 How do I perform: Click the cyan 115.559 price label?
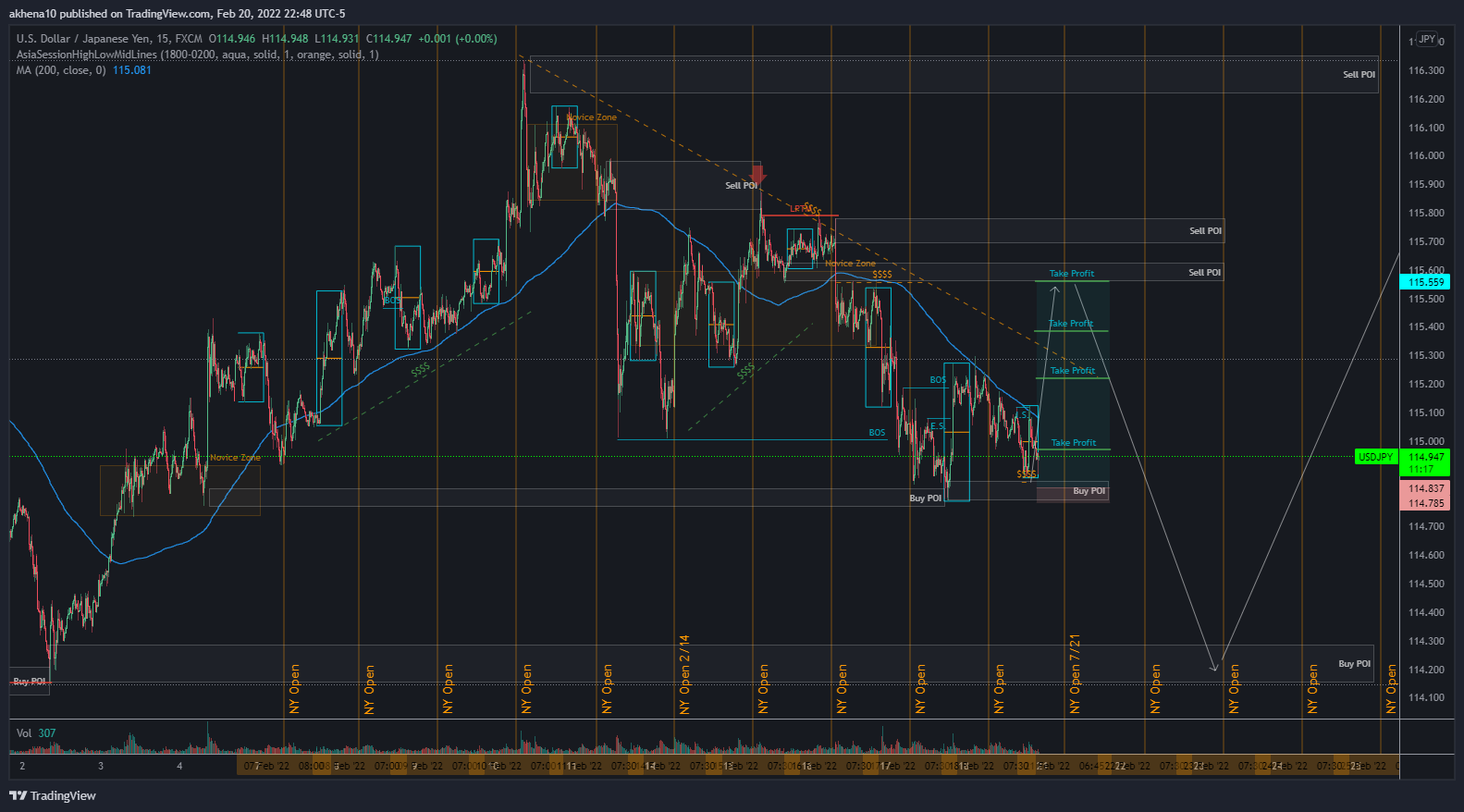(1425, 282)
